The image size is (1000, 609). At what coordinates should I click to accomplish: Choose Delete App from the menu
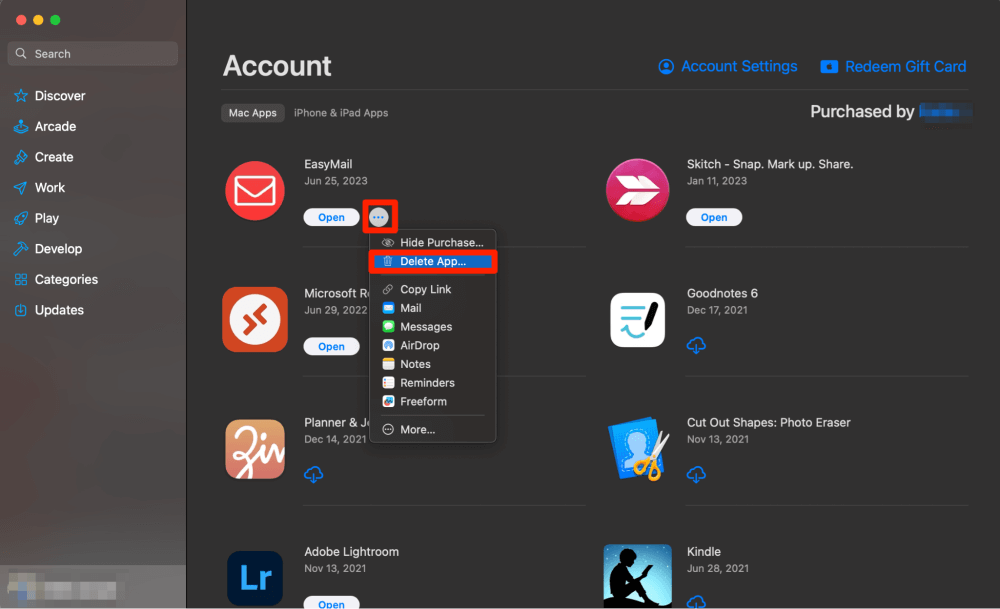[433, 261]
